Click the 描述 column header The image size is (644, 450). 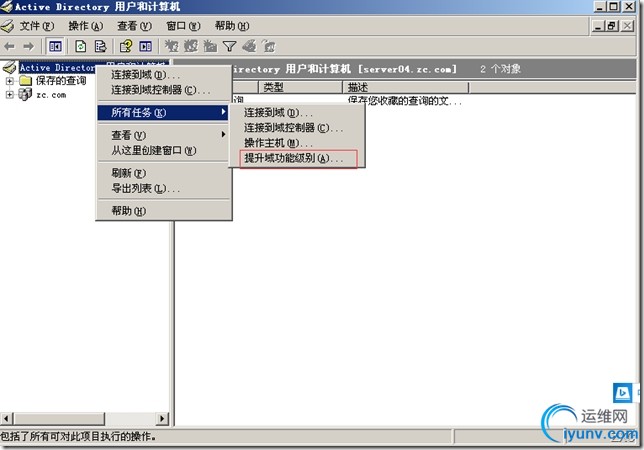pos(406,87)
